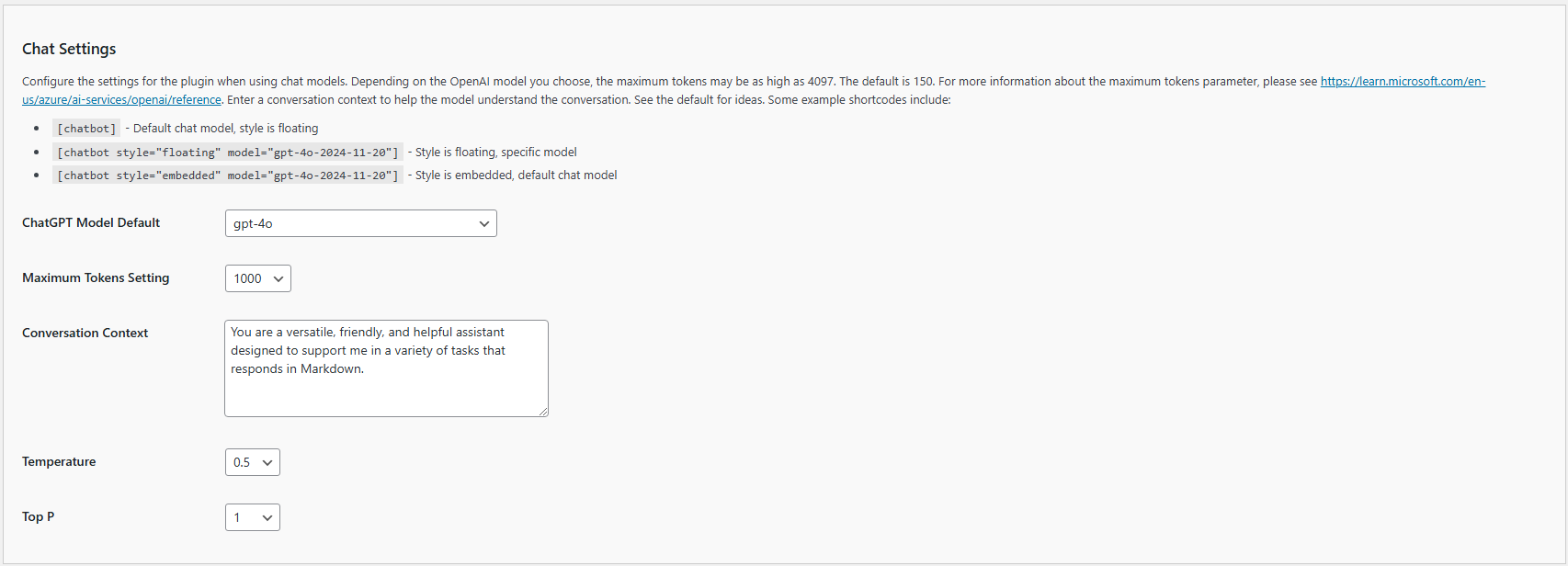Click the chevron arrow in the gpt-4o select
Image resolution: width=1568 pixels, height=566 pixels.
(x=484, y=223)
